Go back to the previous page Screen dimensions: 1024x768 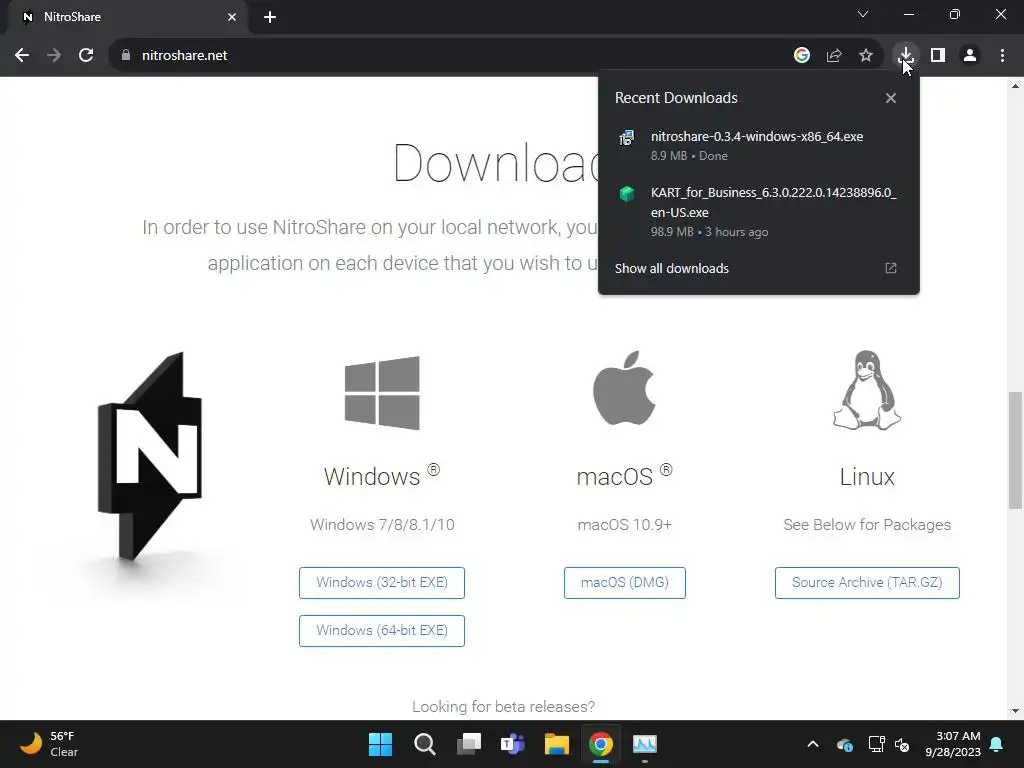(22, 56)
